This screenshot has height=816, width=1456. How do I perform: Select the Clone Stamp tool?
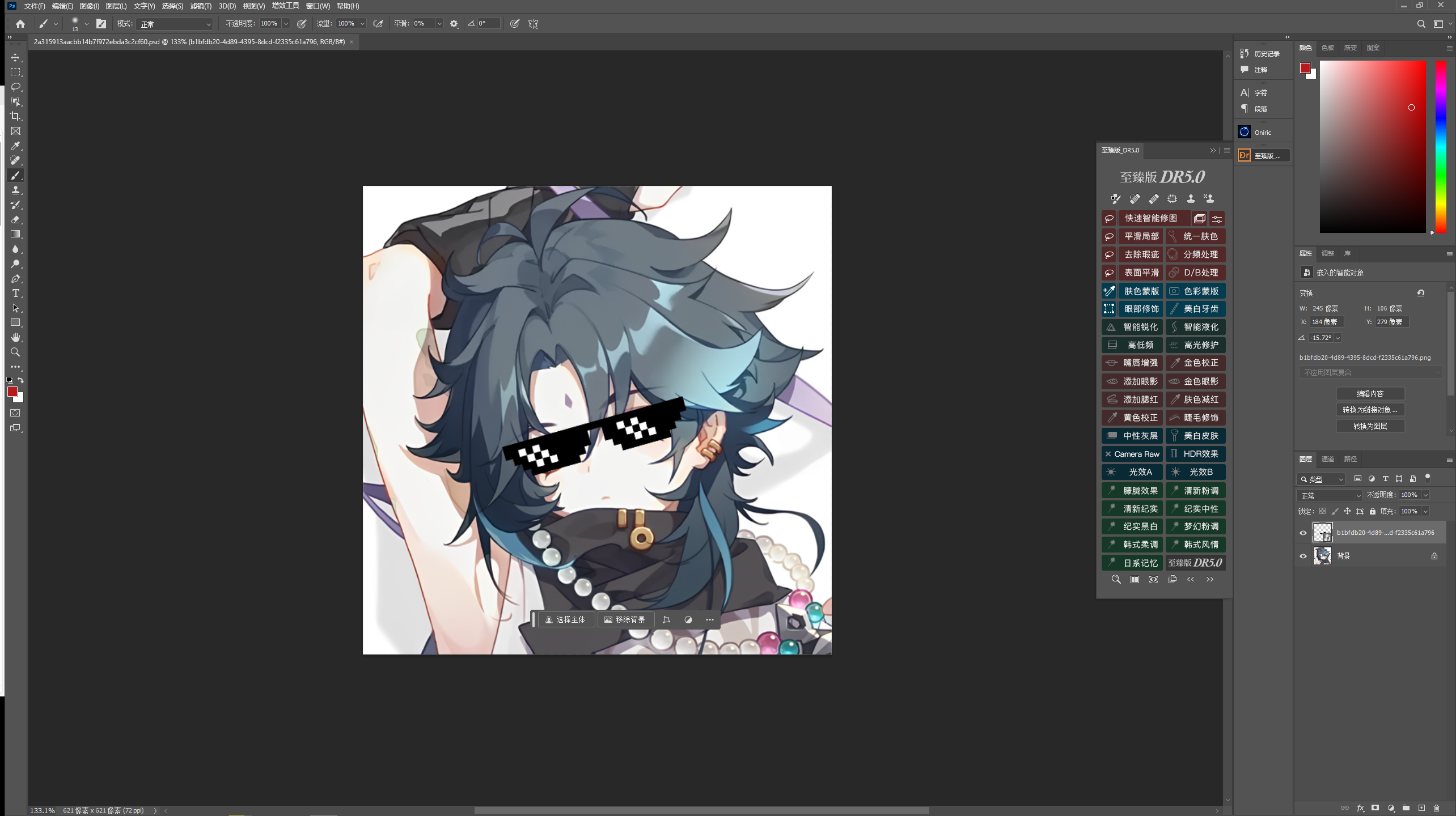(15, 190)
